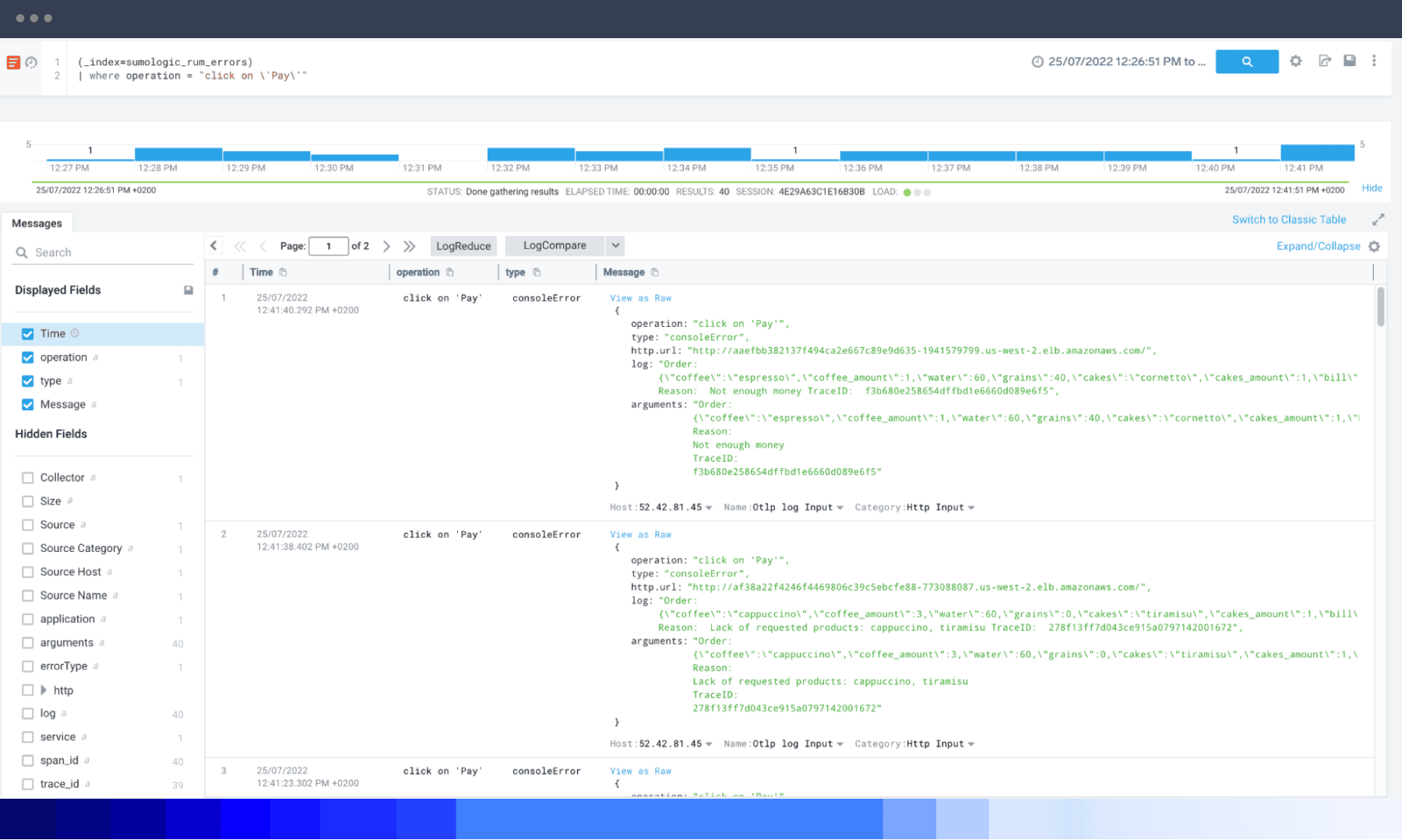Open Name Otlp log Input dropdown, second message

(x=840, y=744)
